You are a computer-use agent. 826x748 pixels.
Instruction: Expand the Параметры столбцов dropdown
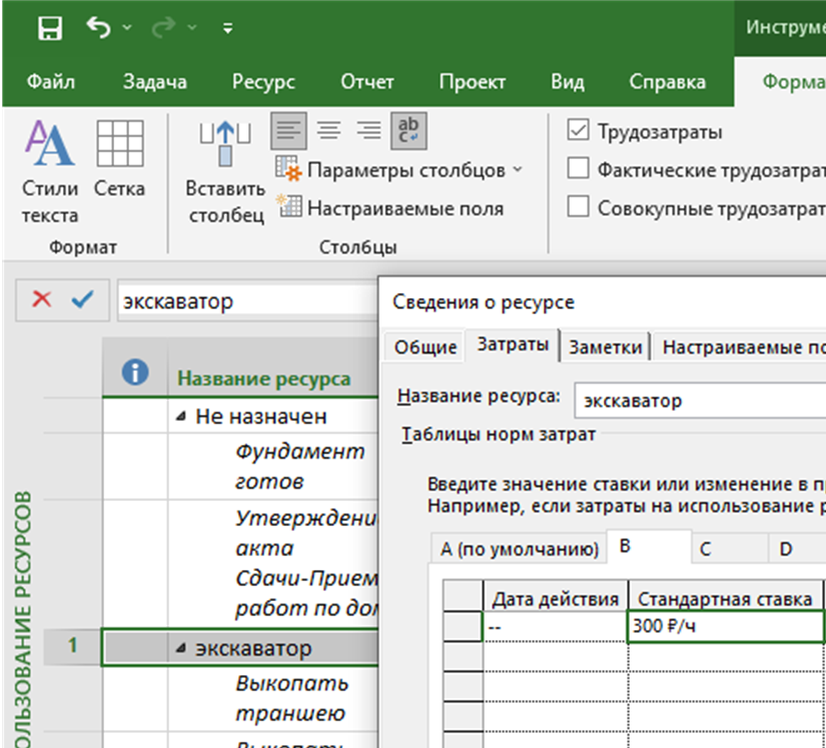pyautogui.click(x=398, y=170)
